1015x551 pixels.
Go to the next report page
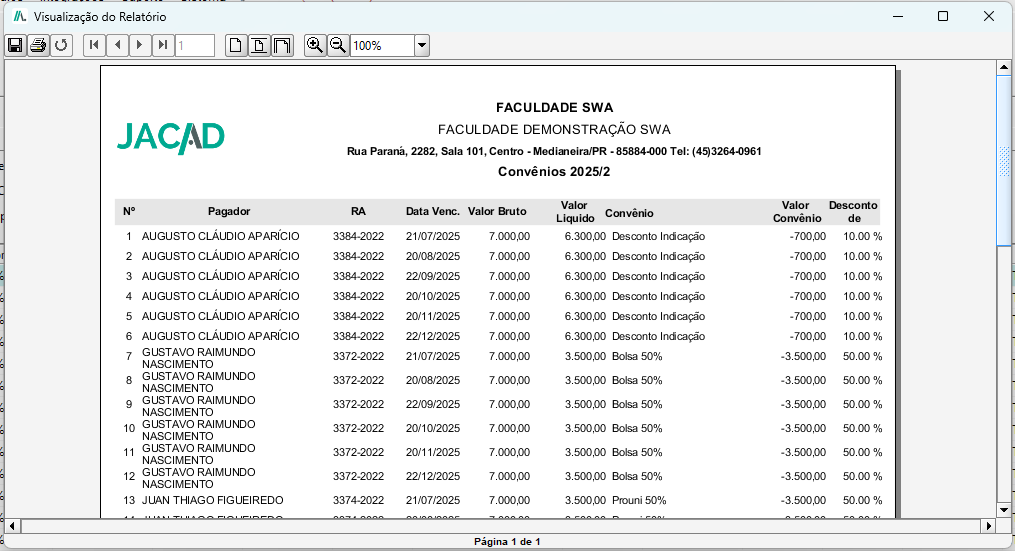140,45
